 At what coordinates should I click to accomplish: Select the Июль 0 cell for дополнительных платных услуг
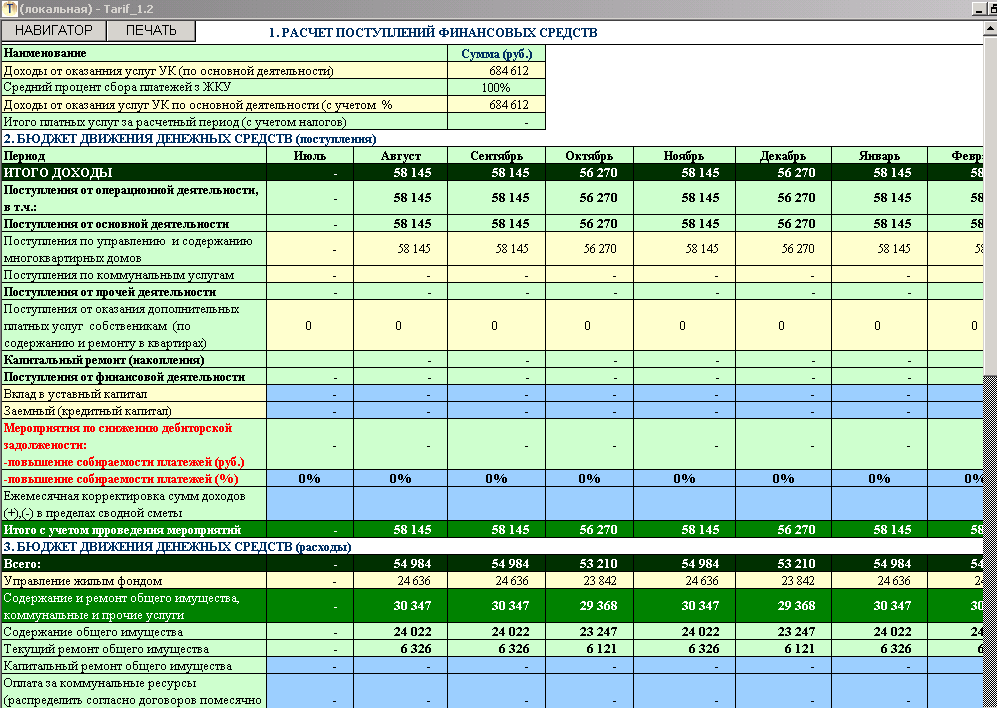[310, 326]
